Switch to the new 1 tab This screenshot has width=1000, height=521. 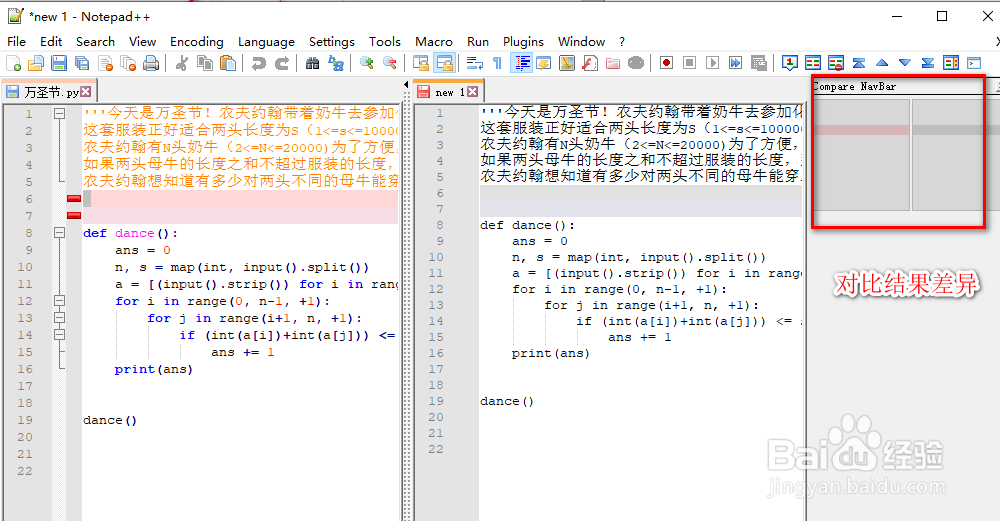(x=448, y=92)
